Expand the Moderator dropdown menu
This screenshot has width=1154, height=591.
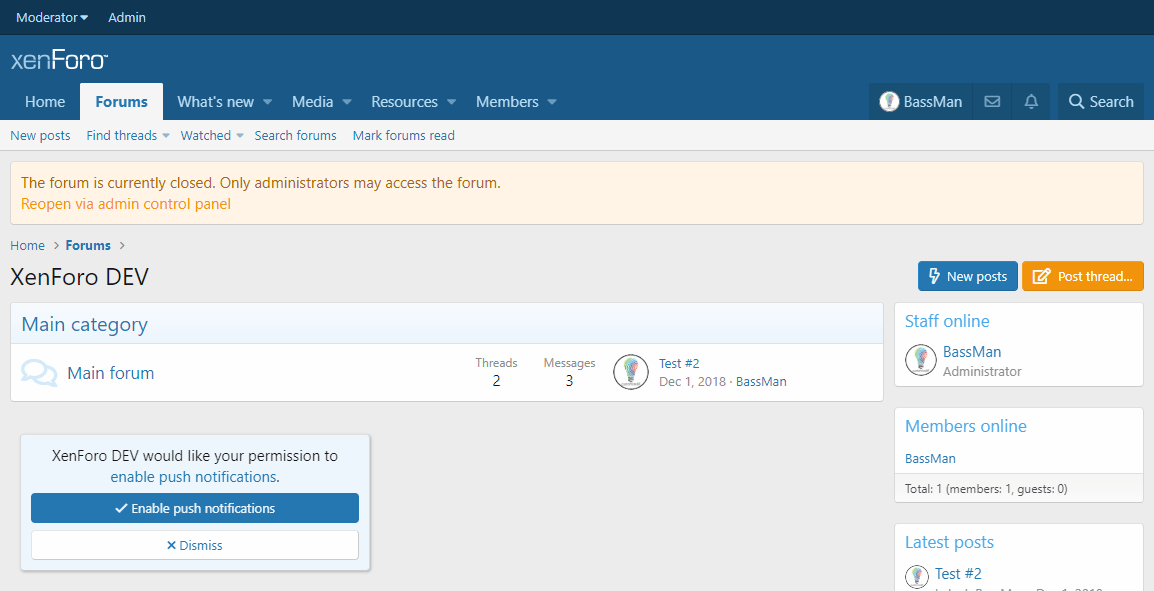coord(52,17)
